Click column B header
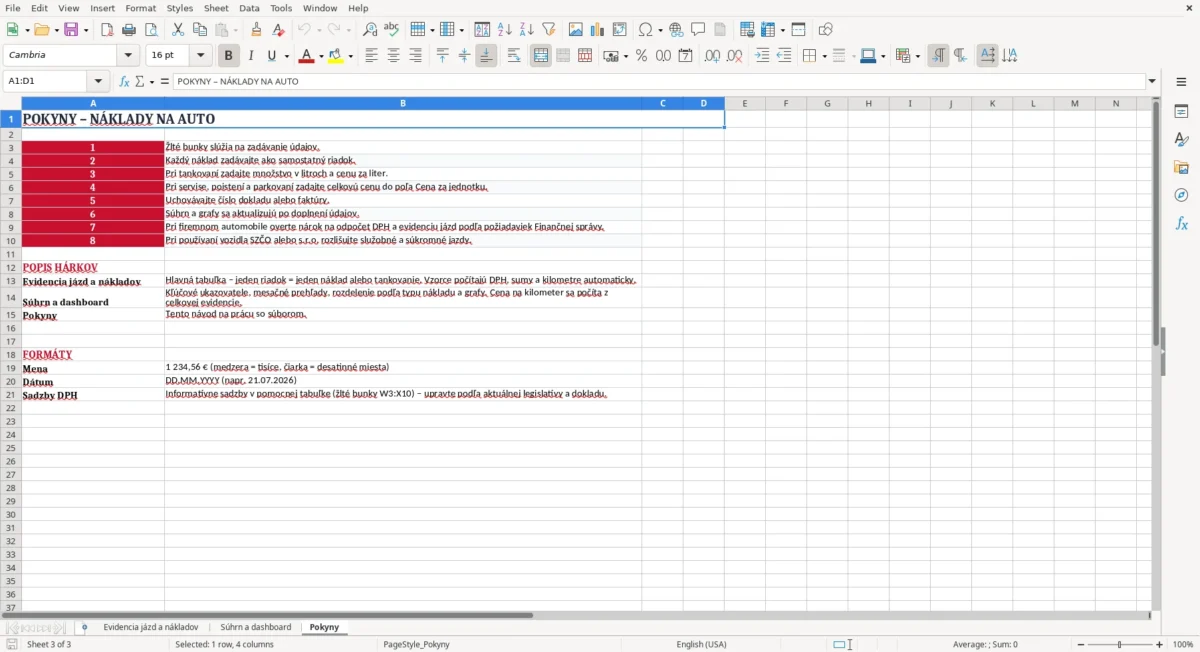The image size is (1200, 652). [403, 103]
